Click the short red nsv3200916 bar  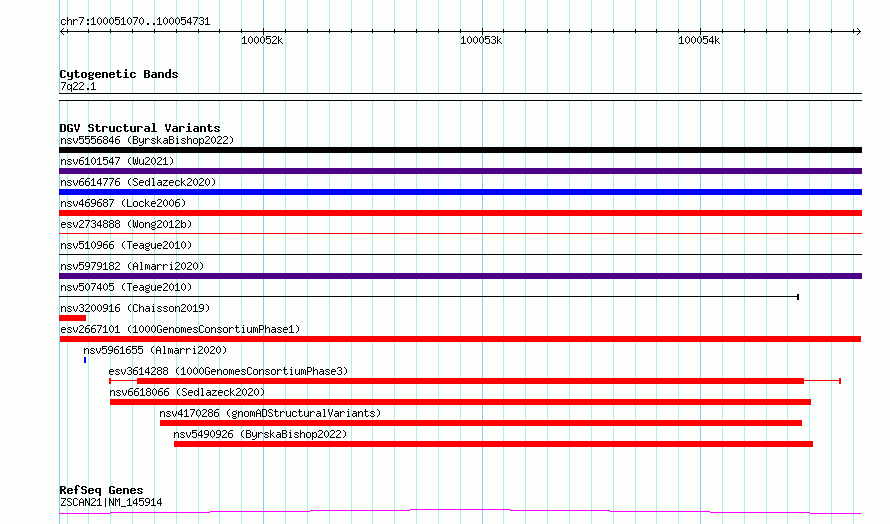tap(73, 318)
